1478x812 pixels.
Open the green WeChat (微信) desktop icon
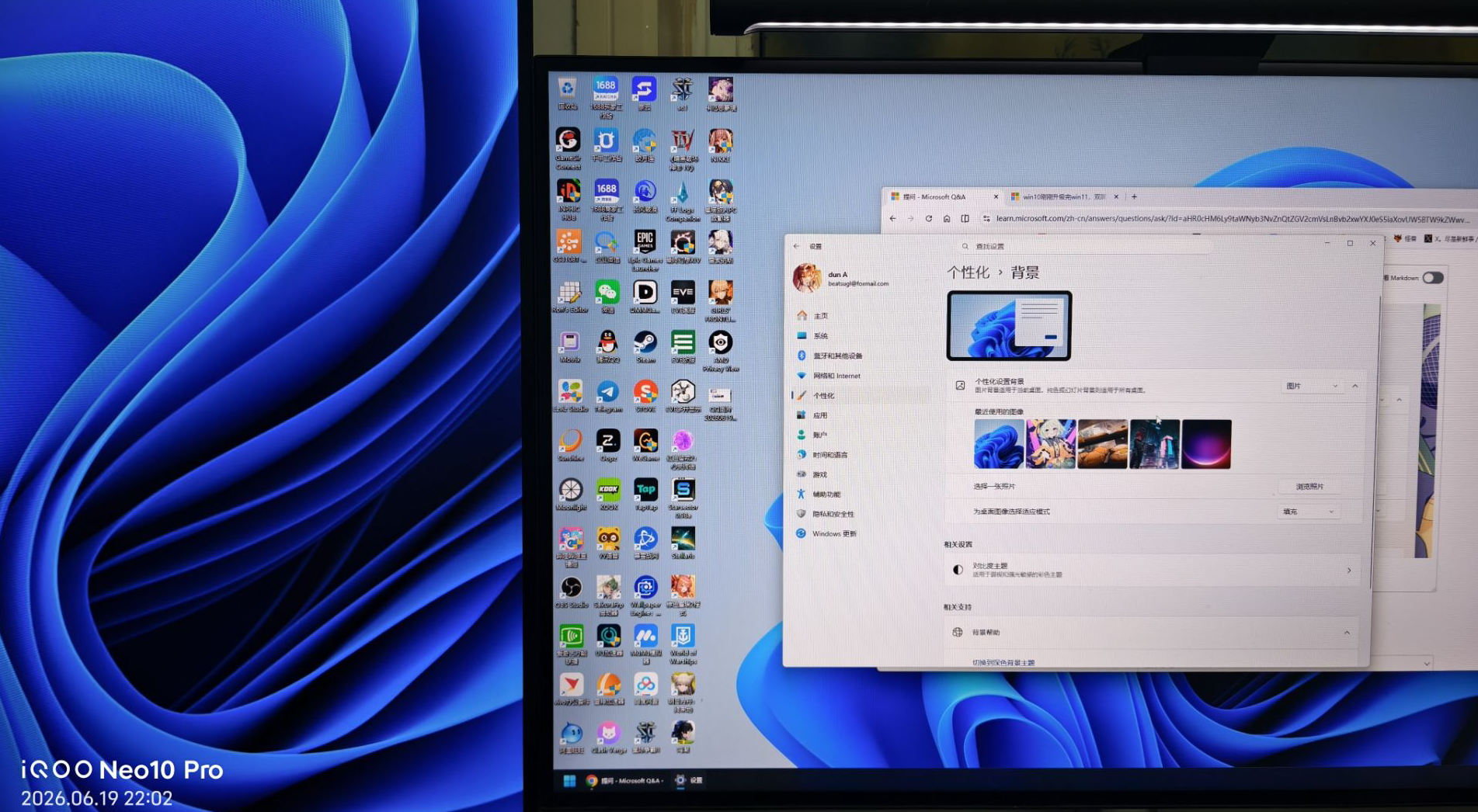pos(607,296)
